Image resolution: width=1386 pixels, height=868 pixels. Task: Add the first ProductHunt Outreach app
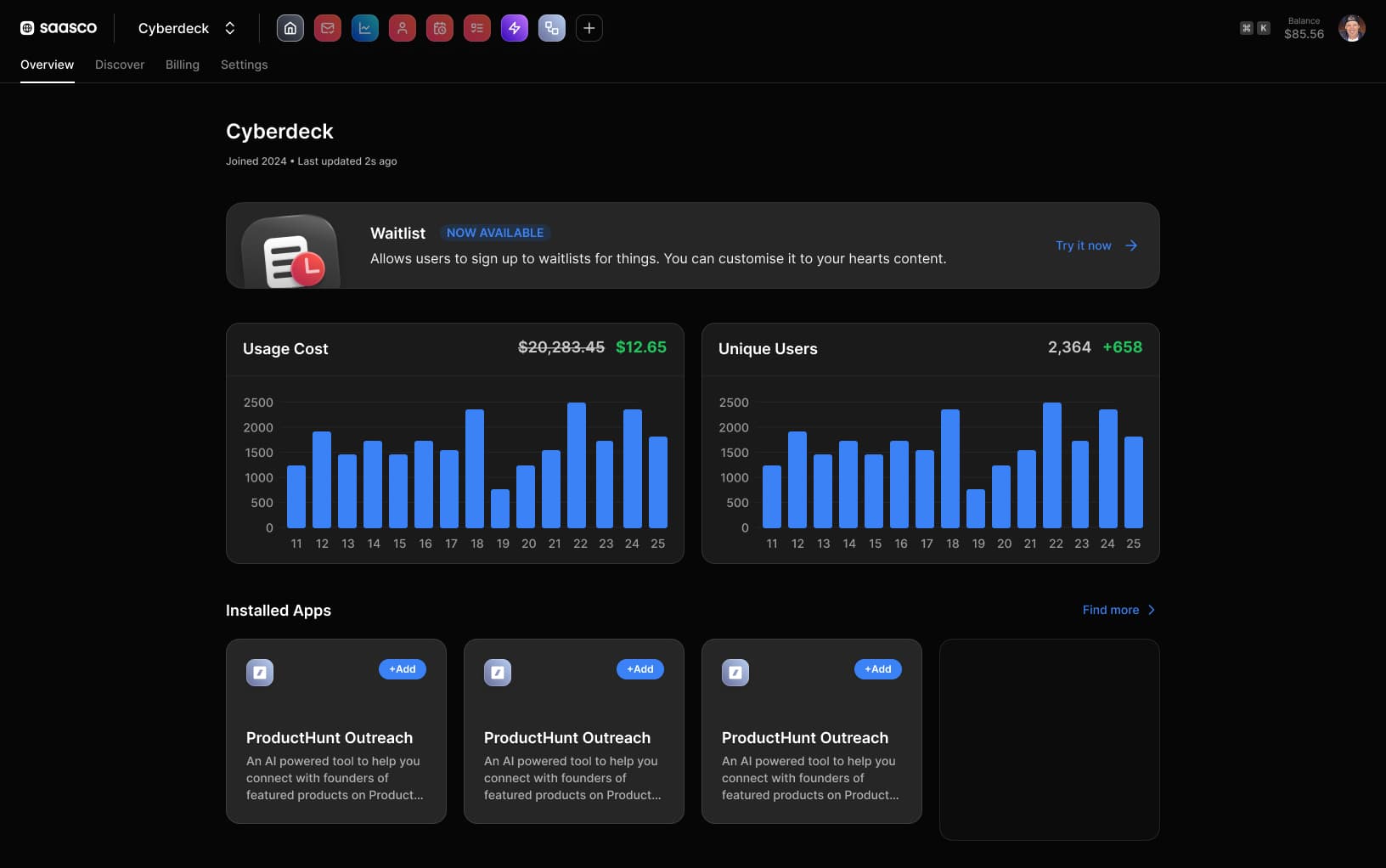(403, 669)
